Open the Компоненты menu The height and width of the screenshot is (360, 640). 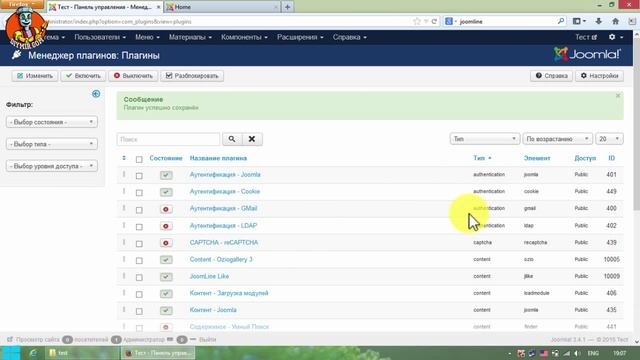[x=244, y=37]
